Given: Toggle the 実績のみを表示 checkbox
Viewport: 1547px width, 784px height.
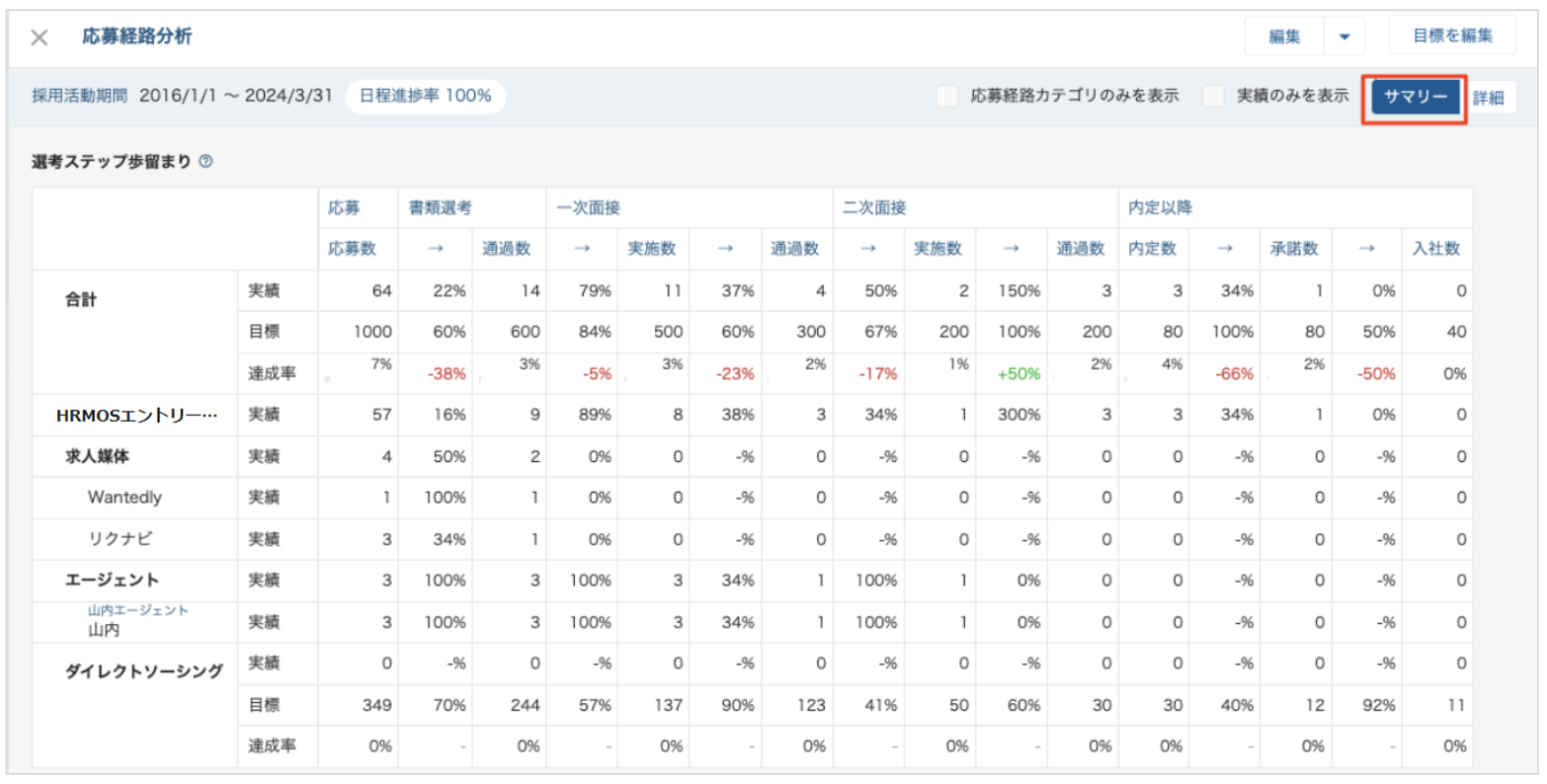Looking at the screenshot, I should 1214,96.
